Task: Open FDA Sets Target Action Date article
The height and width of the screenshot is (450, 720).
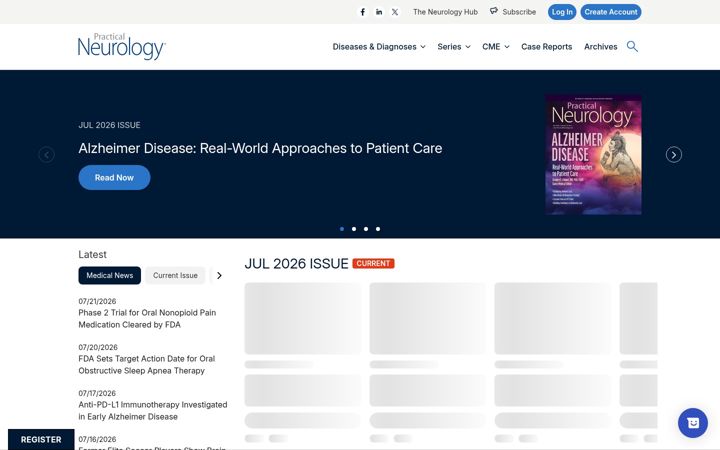Action: tap(146, 365)
